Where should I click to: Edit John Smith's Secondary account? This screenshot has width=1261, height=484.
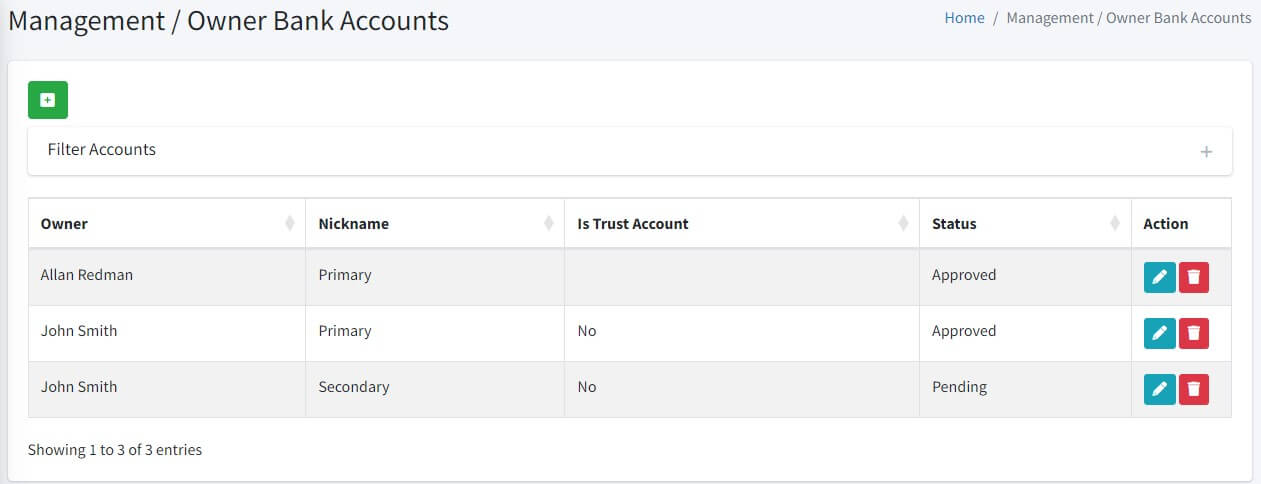click(1159, 389)
